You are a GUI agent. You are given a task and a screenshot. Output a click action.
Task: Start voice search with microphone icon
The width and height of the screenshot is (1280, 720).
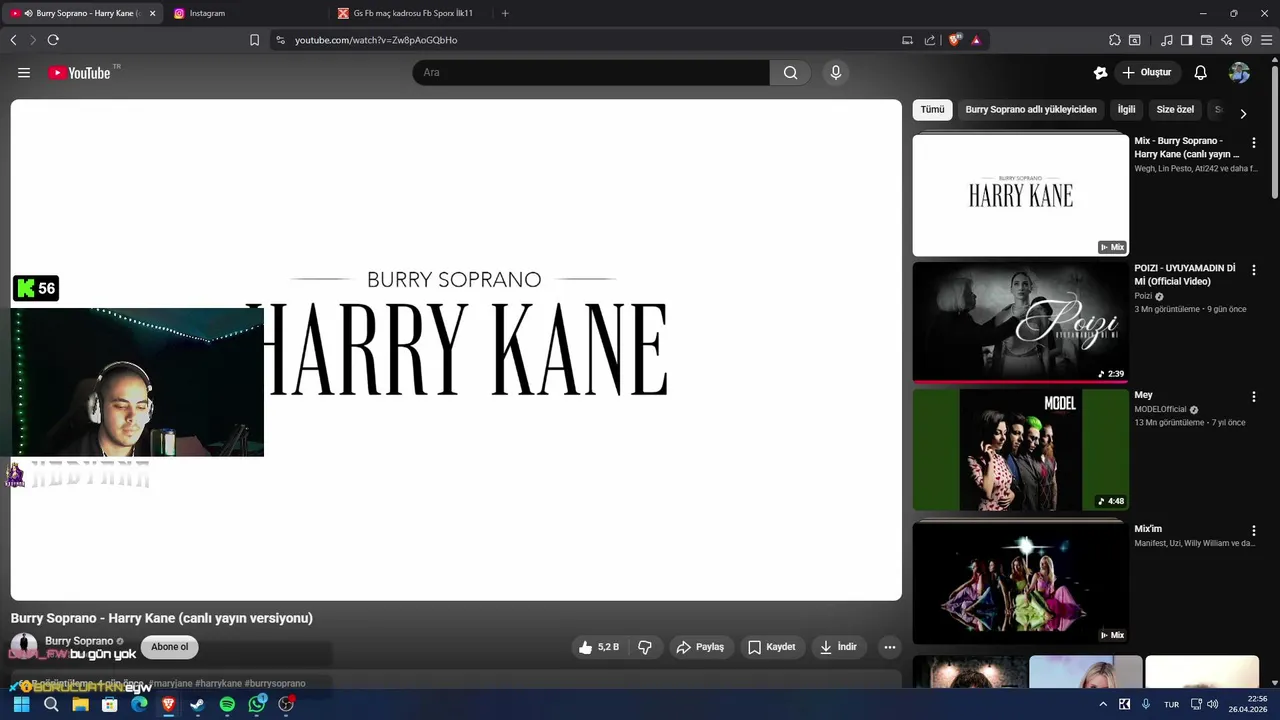836,72
